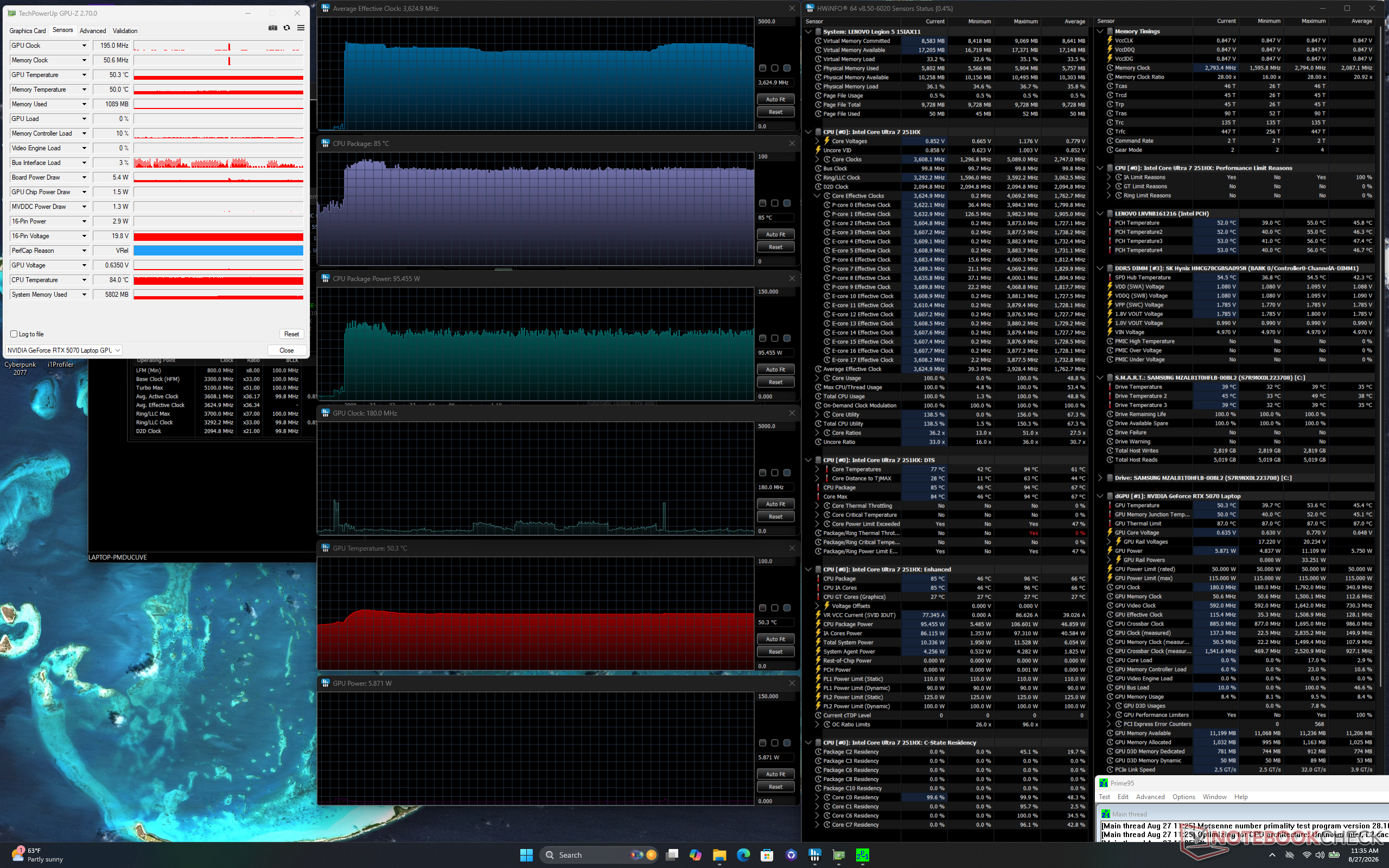Viewport: 1389px width, 868px height.
Task: Open the Prime95 Help menu
Action: (x=1241, y=797)
